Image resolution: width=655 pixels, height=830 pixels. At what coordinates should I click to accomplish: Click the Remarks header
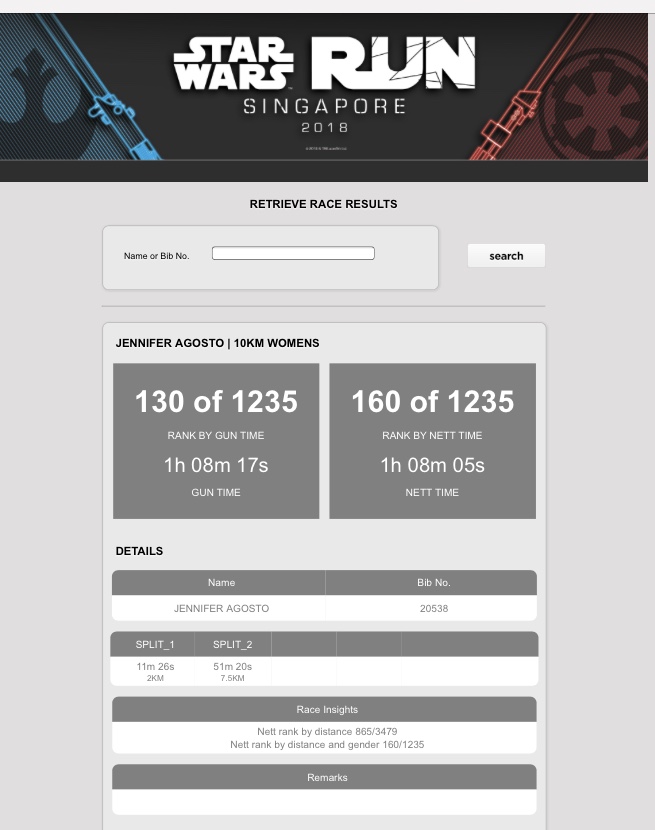point(324,777)
